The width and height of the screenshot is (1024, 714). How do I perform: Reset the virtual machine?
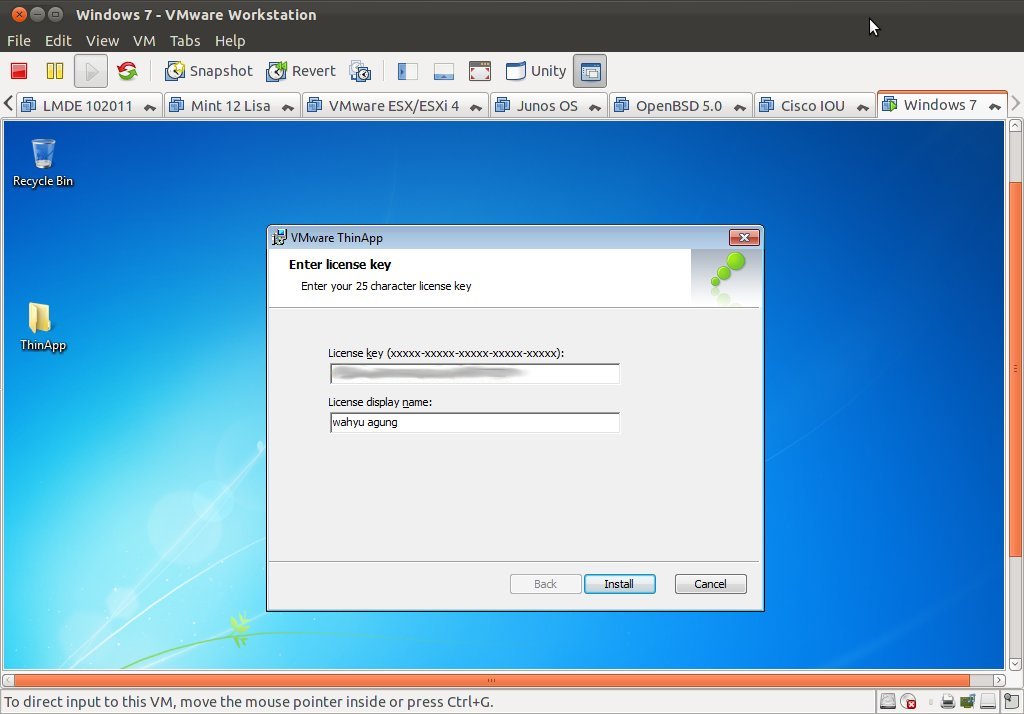128,70
